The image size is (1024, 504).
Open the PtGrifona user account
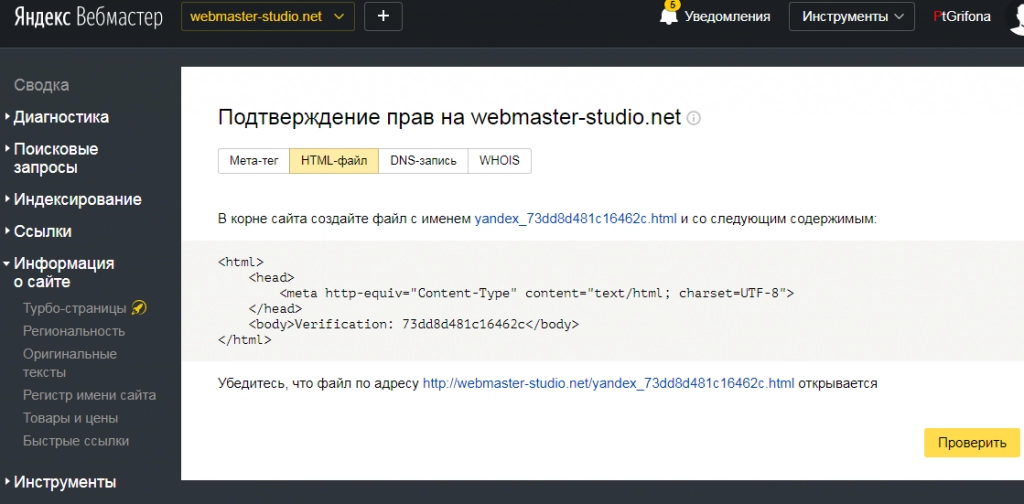pyautogui.click(x=962, y=17)
